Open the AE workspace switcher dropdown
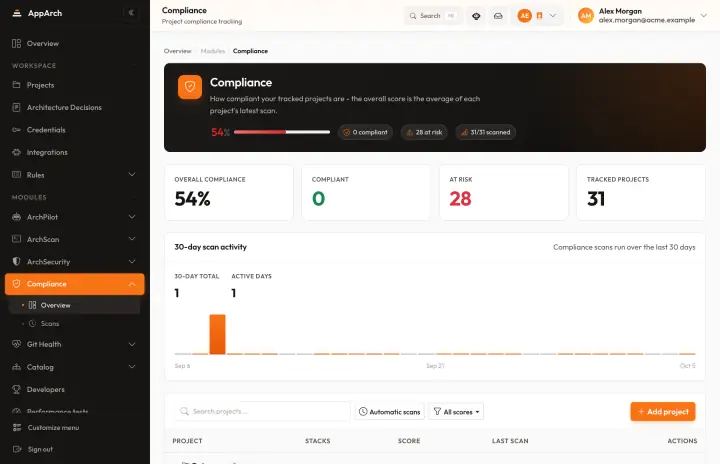 pos(537,16)
